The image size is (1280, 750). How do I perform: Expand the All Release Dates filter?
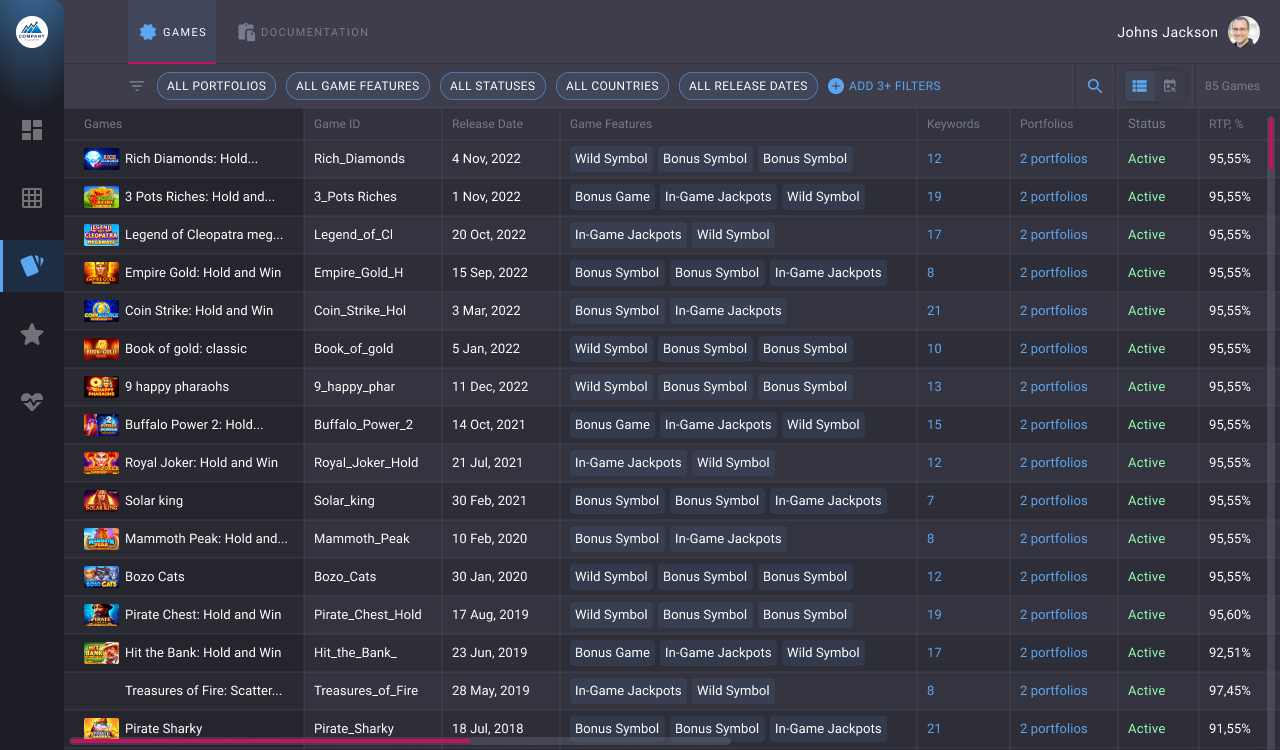tap(748, 86)
